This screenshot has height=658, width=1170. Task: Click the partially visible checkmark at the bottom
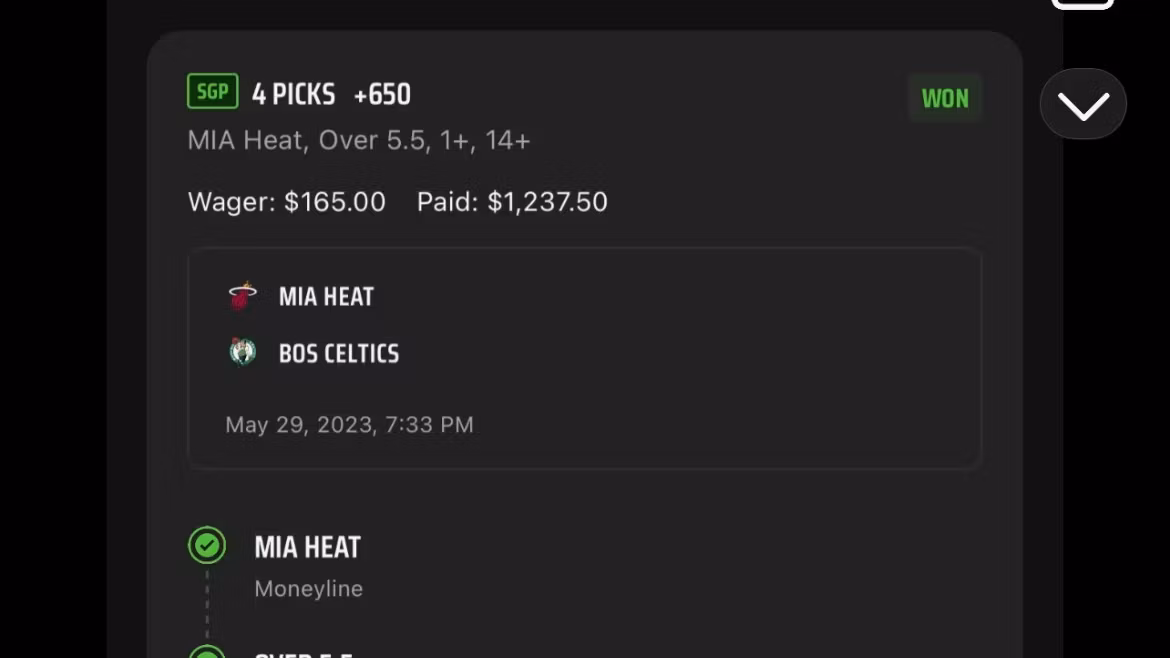207,652
